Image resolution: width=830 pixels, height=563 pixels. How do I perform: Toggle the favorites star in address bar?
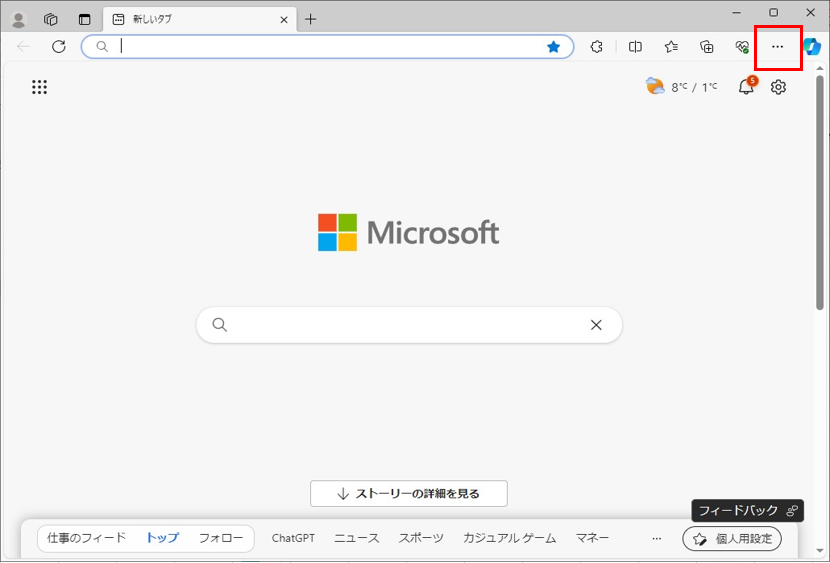(x=554, y=47)
